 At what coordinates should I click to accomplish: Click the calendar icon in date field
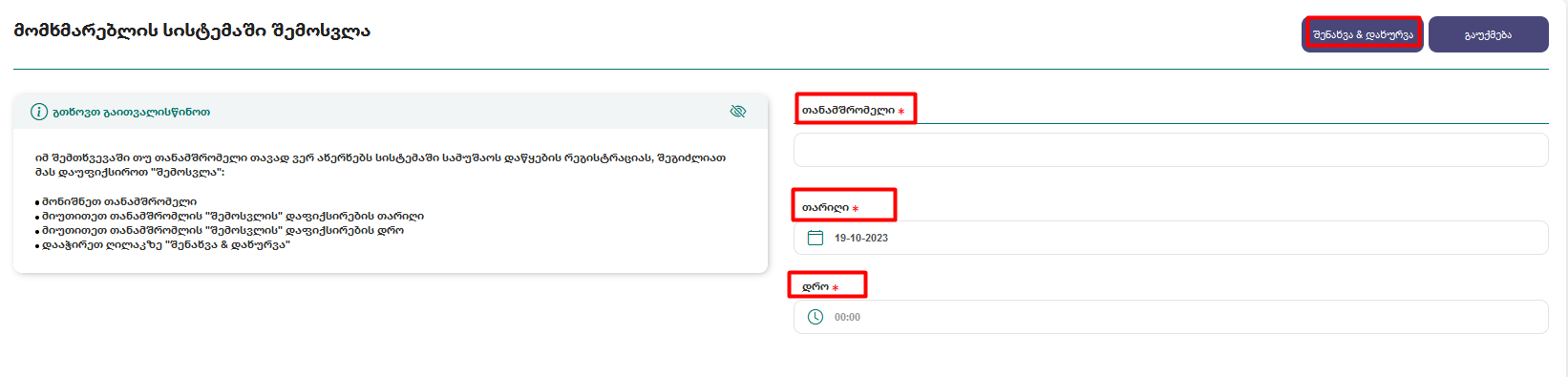click(x=816, y=238)
